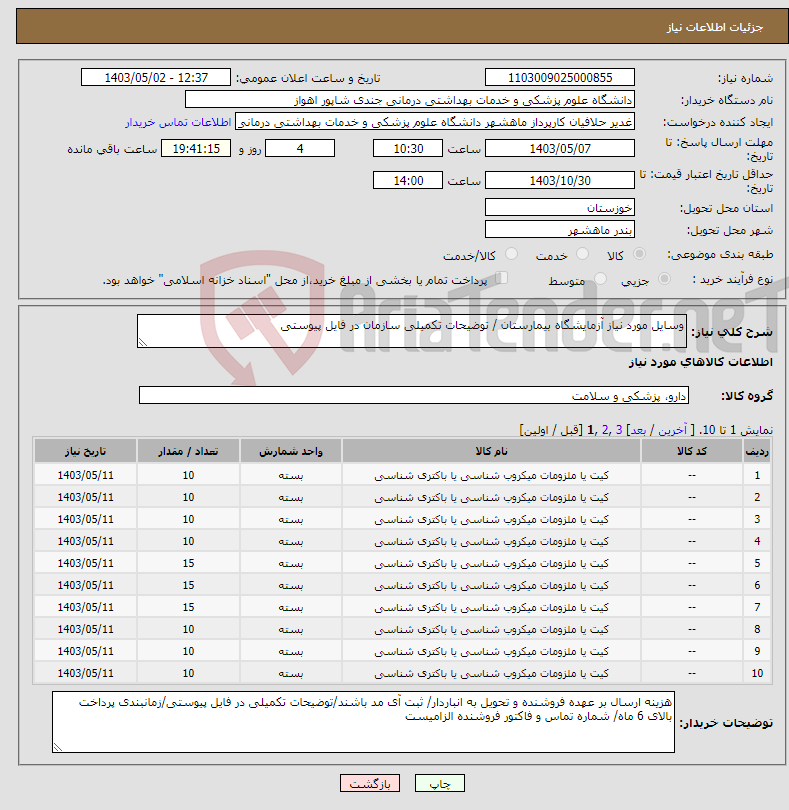Click the واحد شمارش column header
Screen dimensions: 789x810
(291, 451)
